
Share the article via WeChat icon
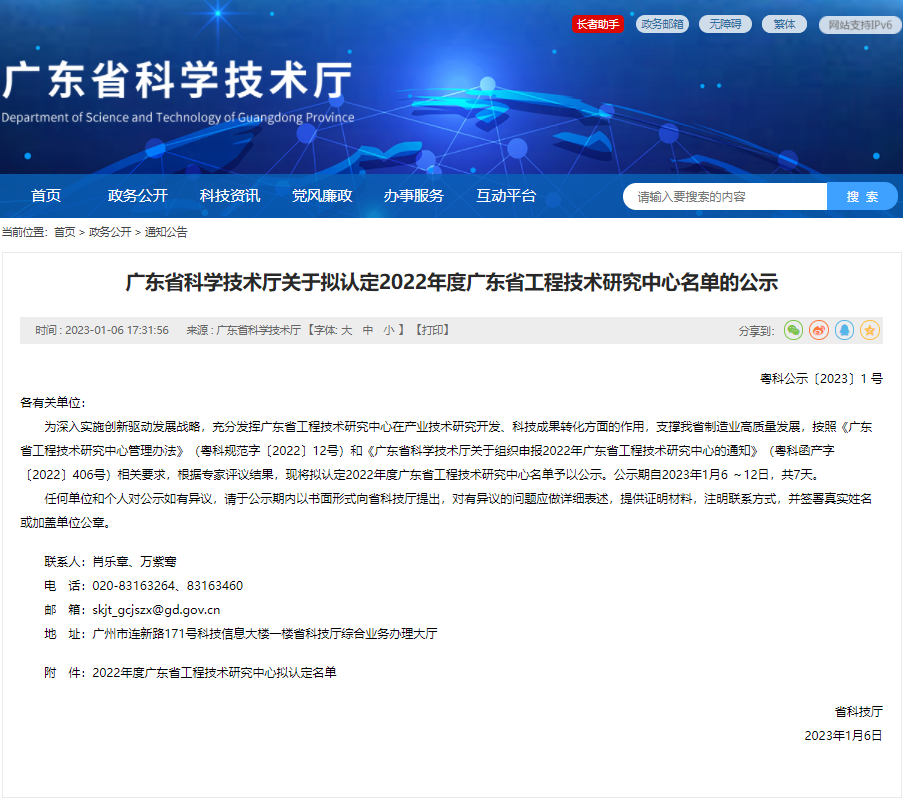tap(793, 329)
